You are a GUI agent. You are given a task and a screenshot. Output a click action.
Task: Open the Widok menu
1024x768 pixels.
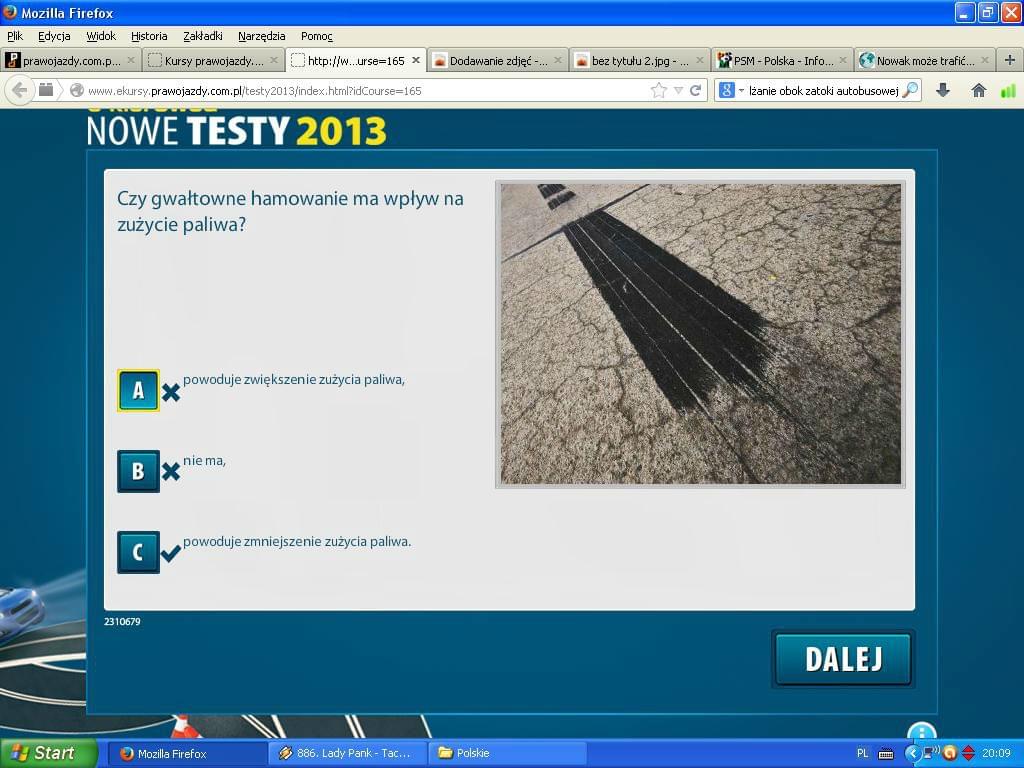101,36
